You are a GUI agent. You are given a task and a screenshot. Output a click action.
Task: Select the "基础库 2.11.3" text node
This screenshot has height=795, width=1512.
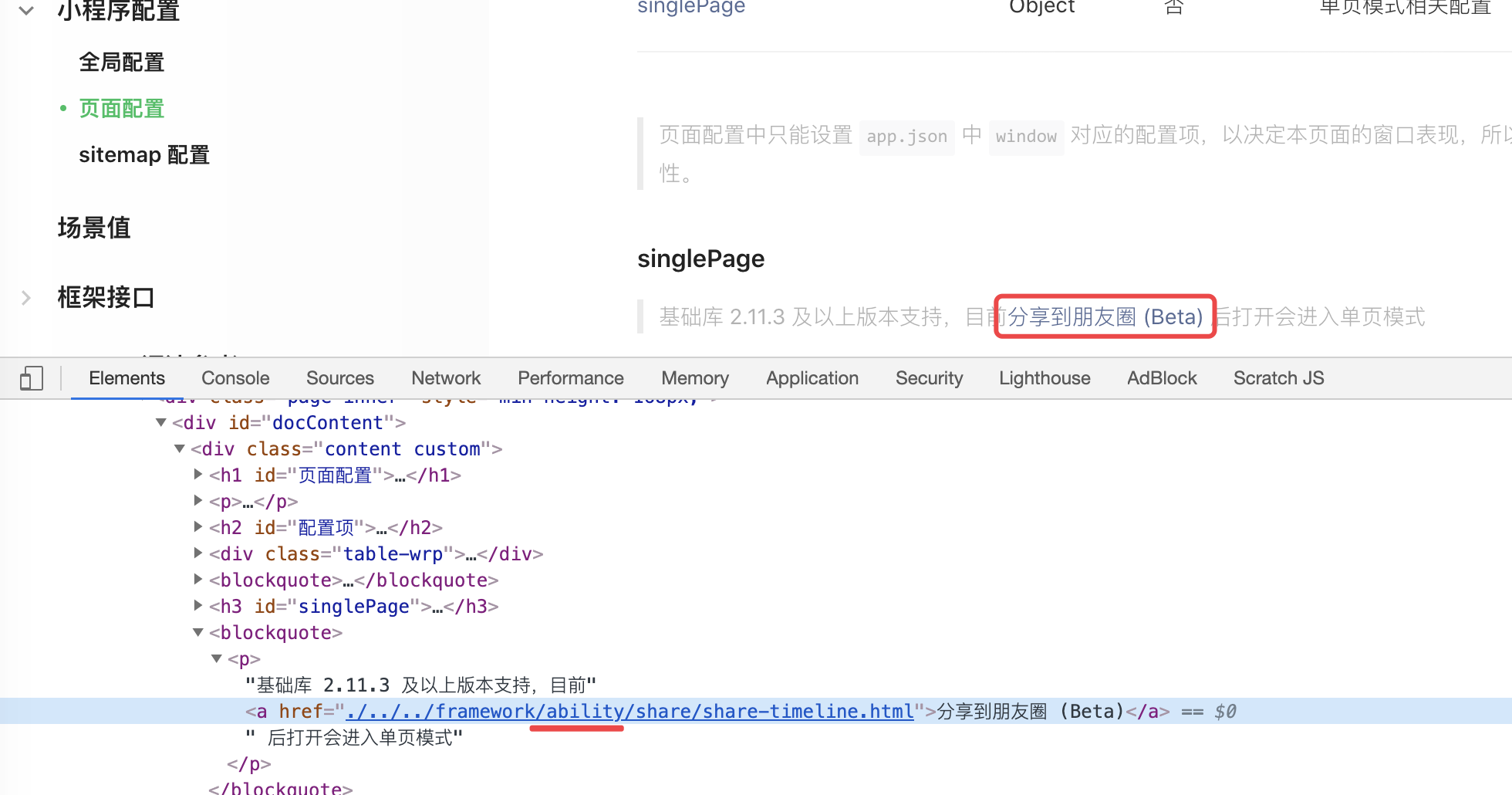[420, 685]
